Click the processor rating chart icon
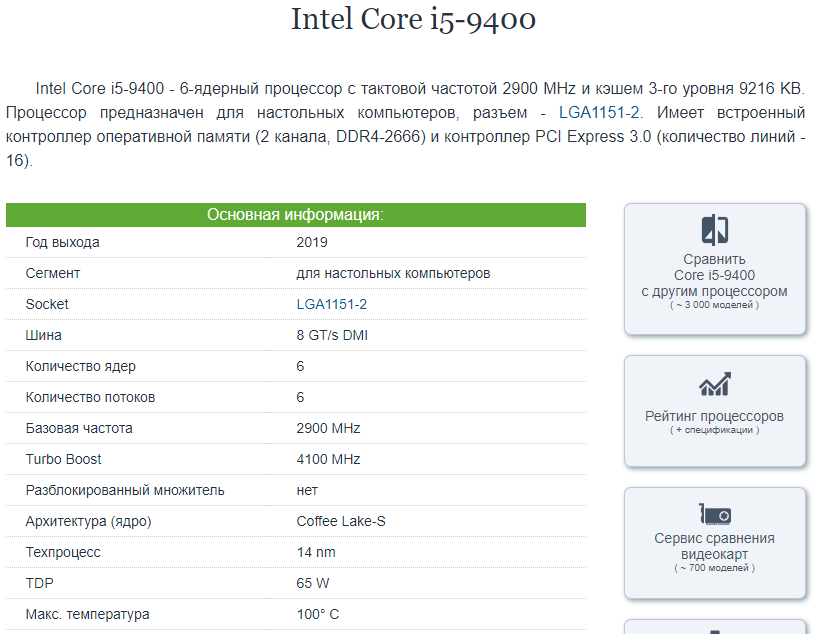Viewport: 834px width, 634px height. pos(714,385)
